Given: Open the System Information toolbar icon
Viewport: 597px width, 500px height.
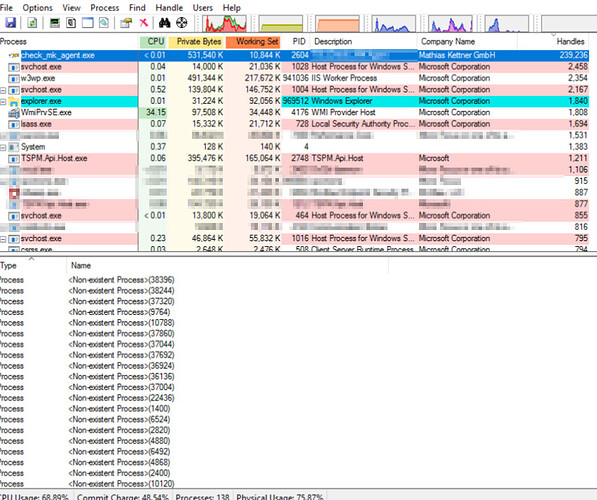Looking at the screenshot, I should [55, 23].
